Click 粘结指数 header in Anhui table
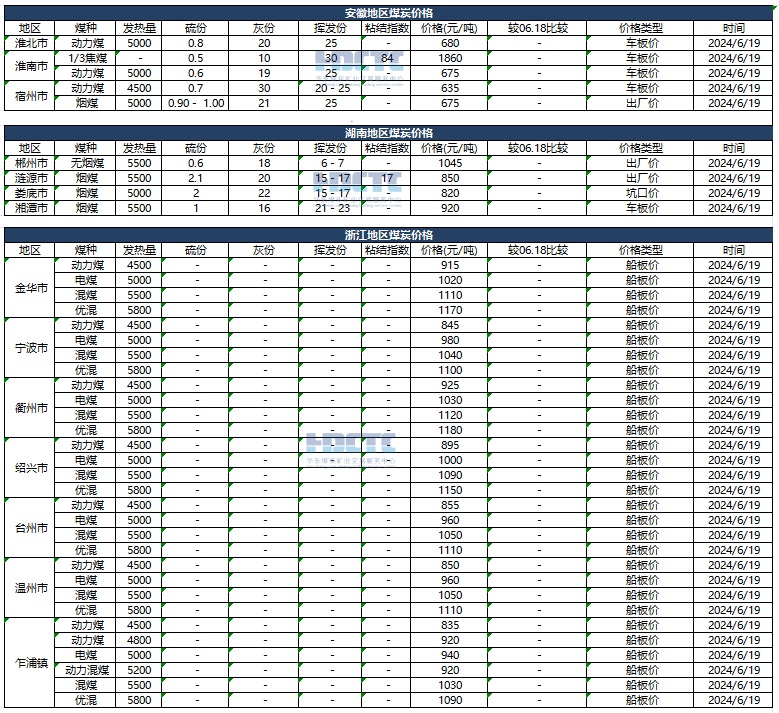Screen dimensions: 779x713 pos(387,28)
